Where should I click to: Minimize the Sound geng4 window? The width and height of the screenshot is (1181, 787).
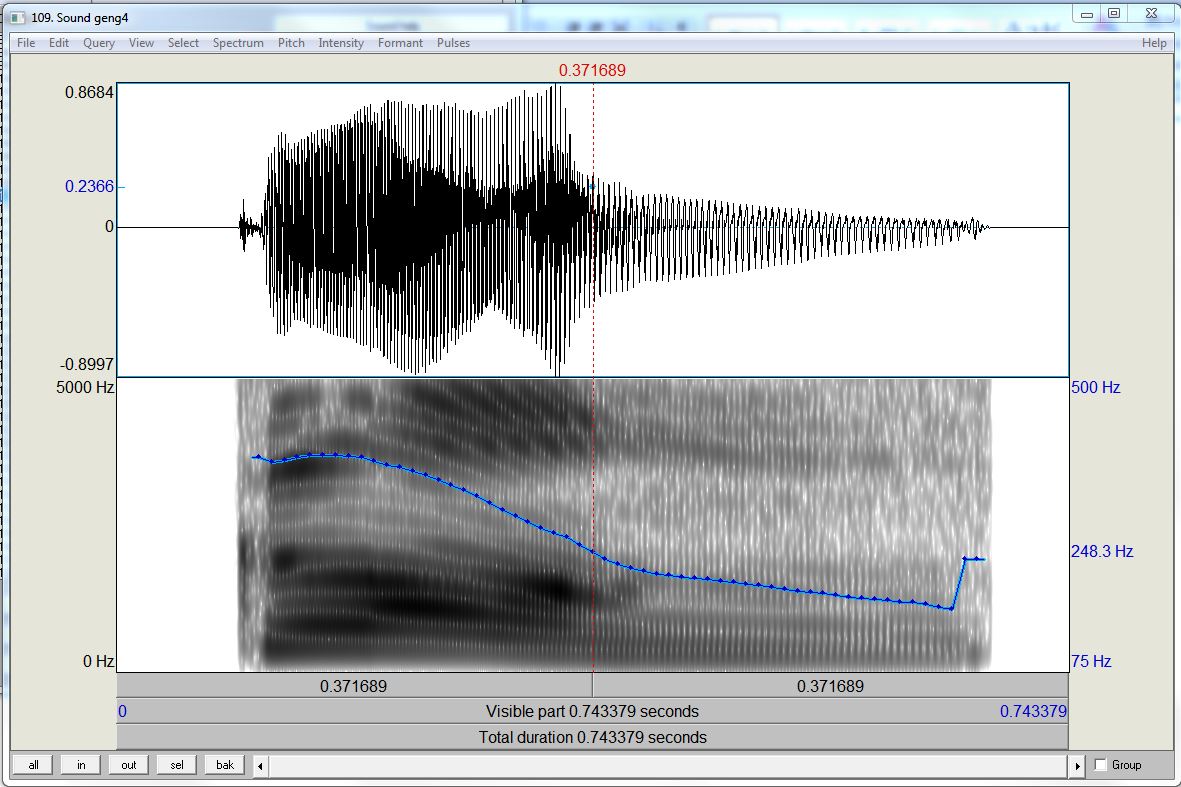tap(1087, 14)
